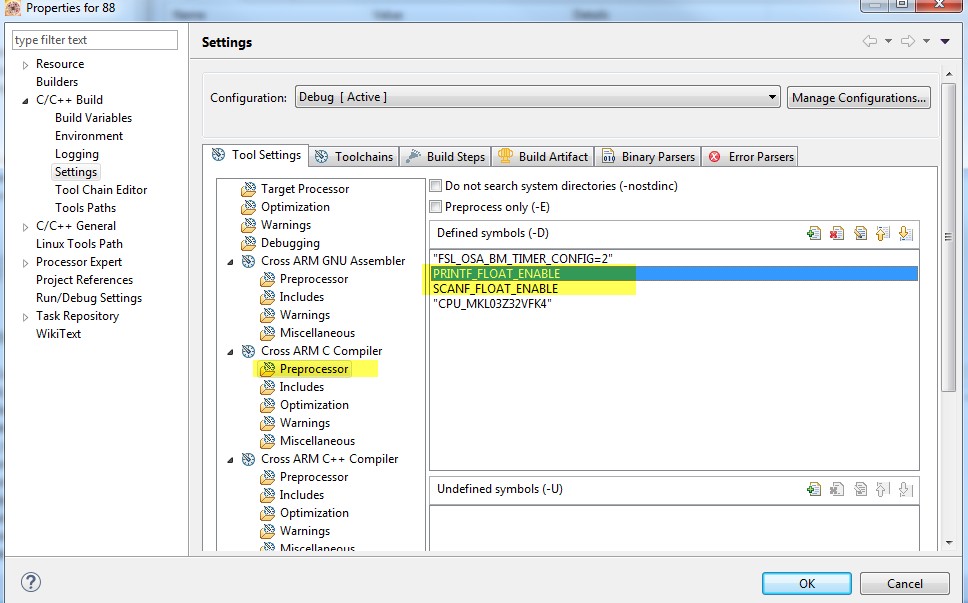Select Optimization under Cross ARM C Compiler

tap(314, 405)
